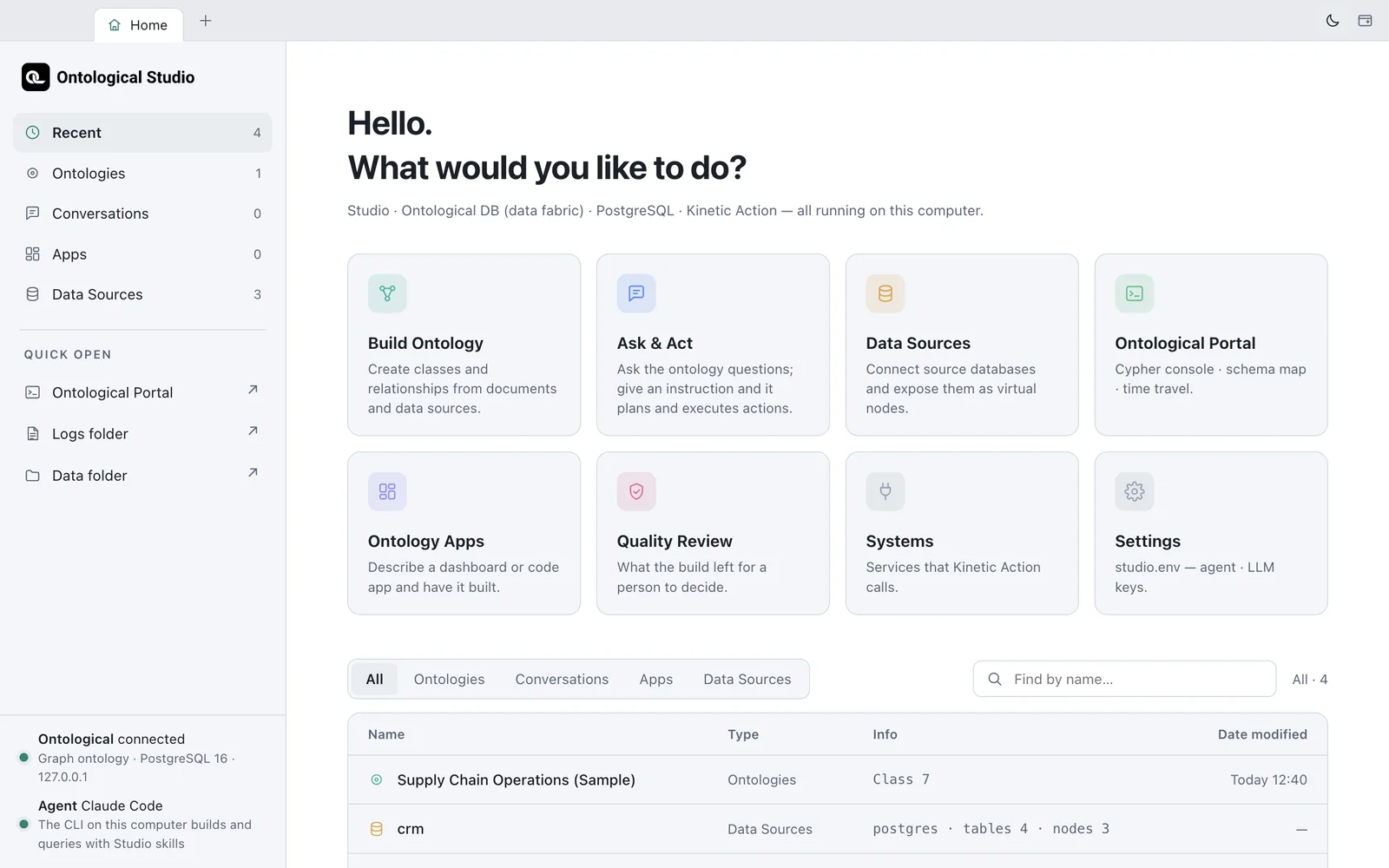Click the Quality Review shield icon
Screen dimensions: 1389x868
pyautogui.click(x=636, y=491)
